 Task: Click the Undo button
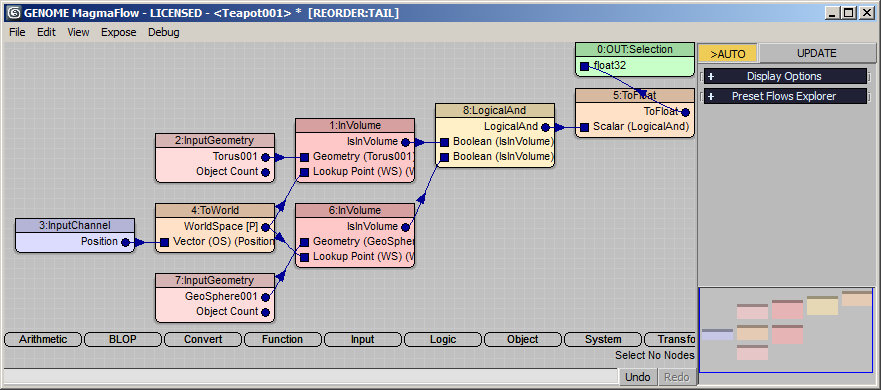[638, 377]
